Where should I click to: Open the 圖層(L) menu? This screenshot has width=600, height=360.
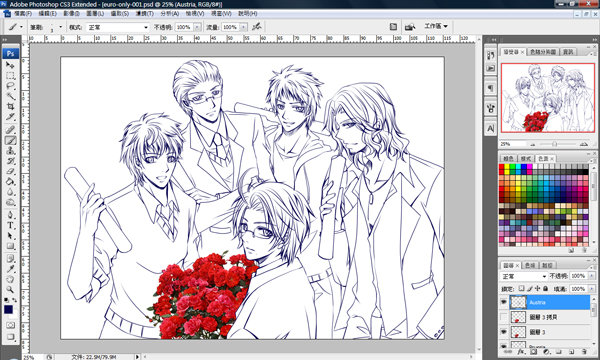(95, 13)
